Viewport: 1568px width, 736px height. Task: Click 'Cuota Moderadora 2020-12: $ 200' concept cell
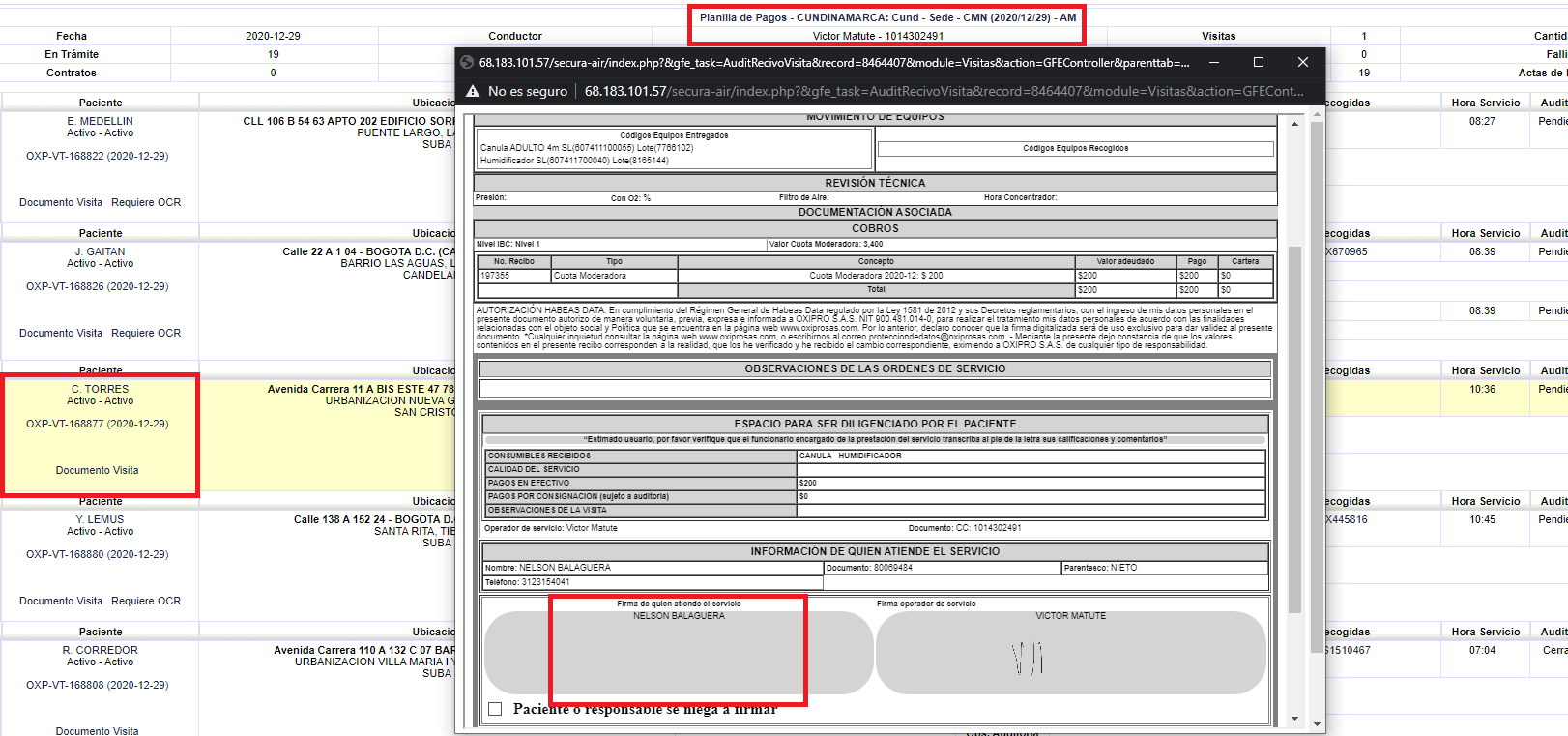pos(876,276)
